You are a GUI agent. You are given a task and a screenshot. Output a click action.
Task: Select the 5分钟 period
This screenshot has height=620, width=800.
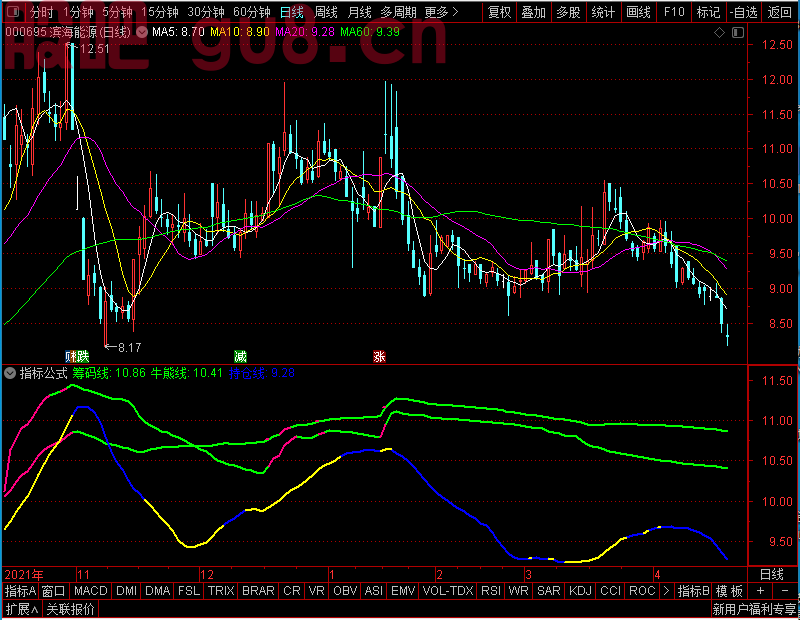[x=117, y=12]
